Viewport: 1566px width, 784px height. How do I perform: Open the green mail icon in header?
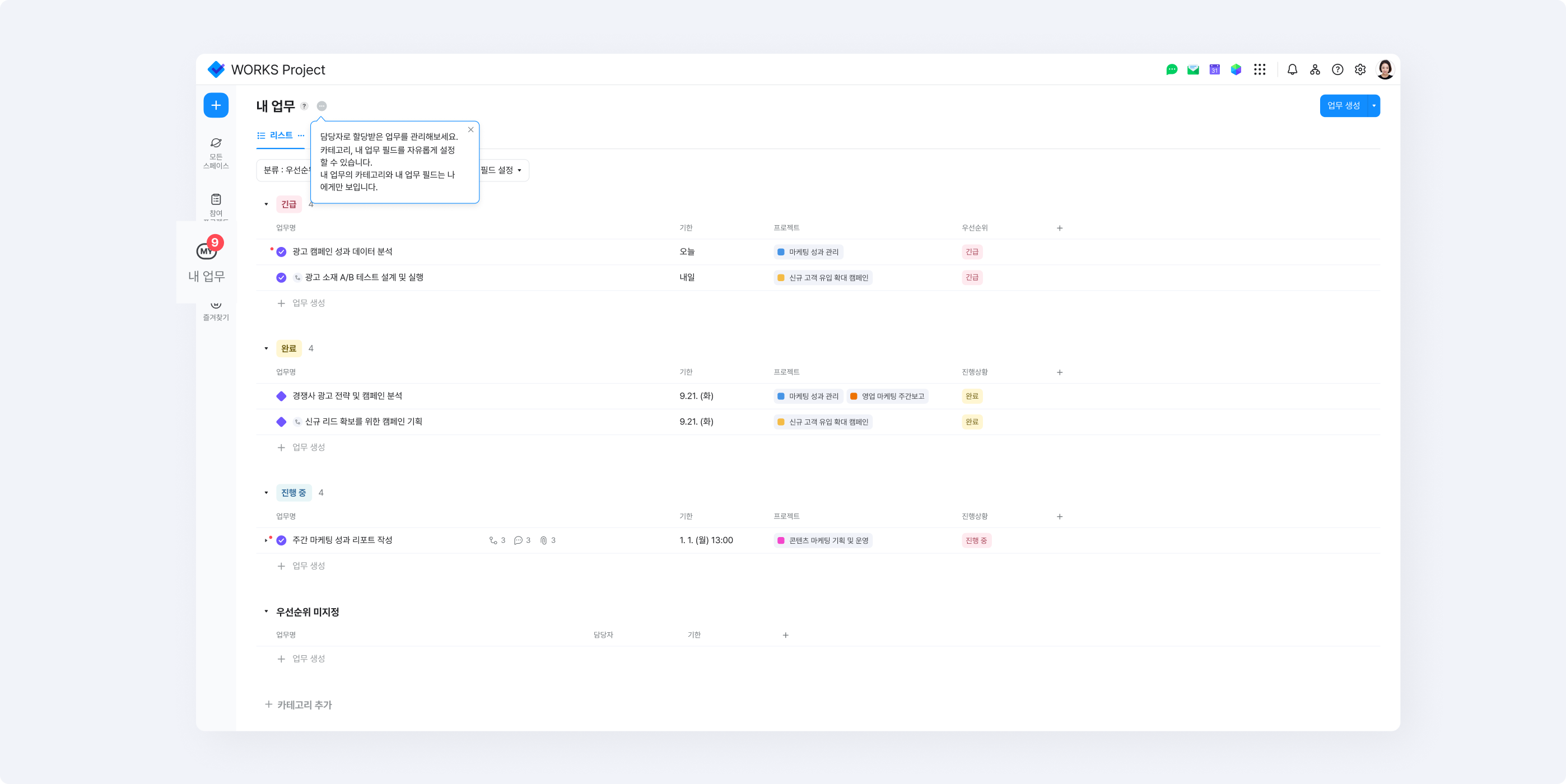point(1193,69)
